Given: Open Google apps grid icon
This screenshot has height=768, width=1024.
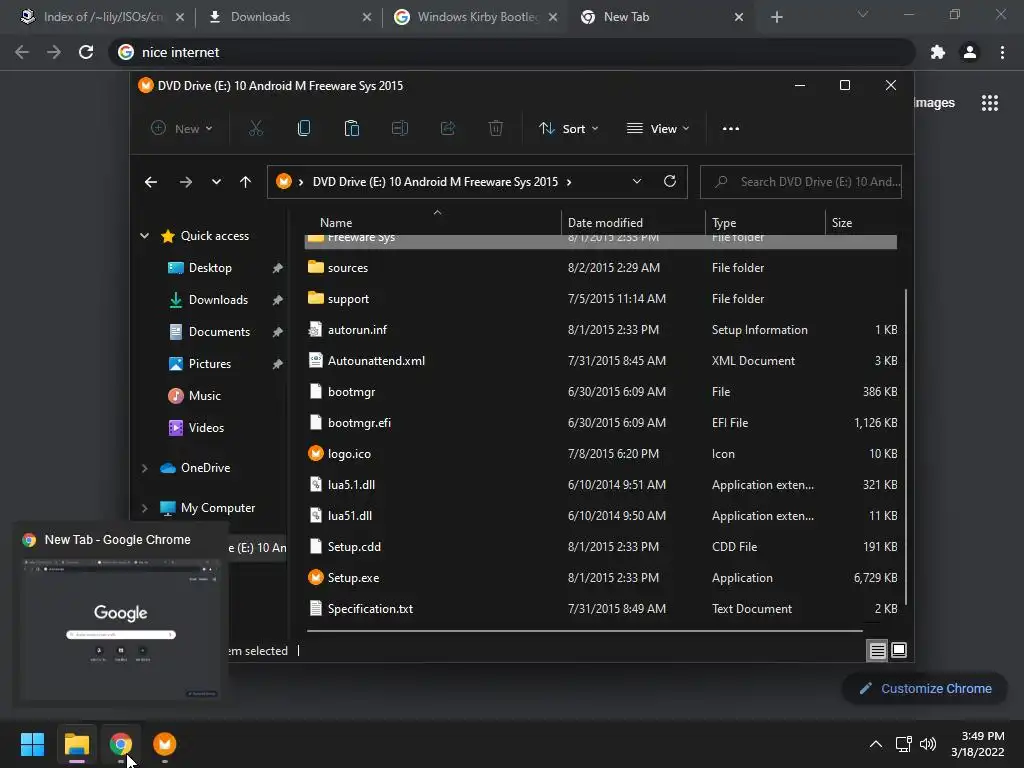Looking at the screenshot, I should [x=990, y=103].
